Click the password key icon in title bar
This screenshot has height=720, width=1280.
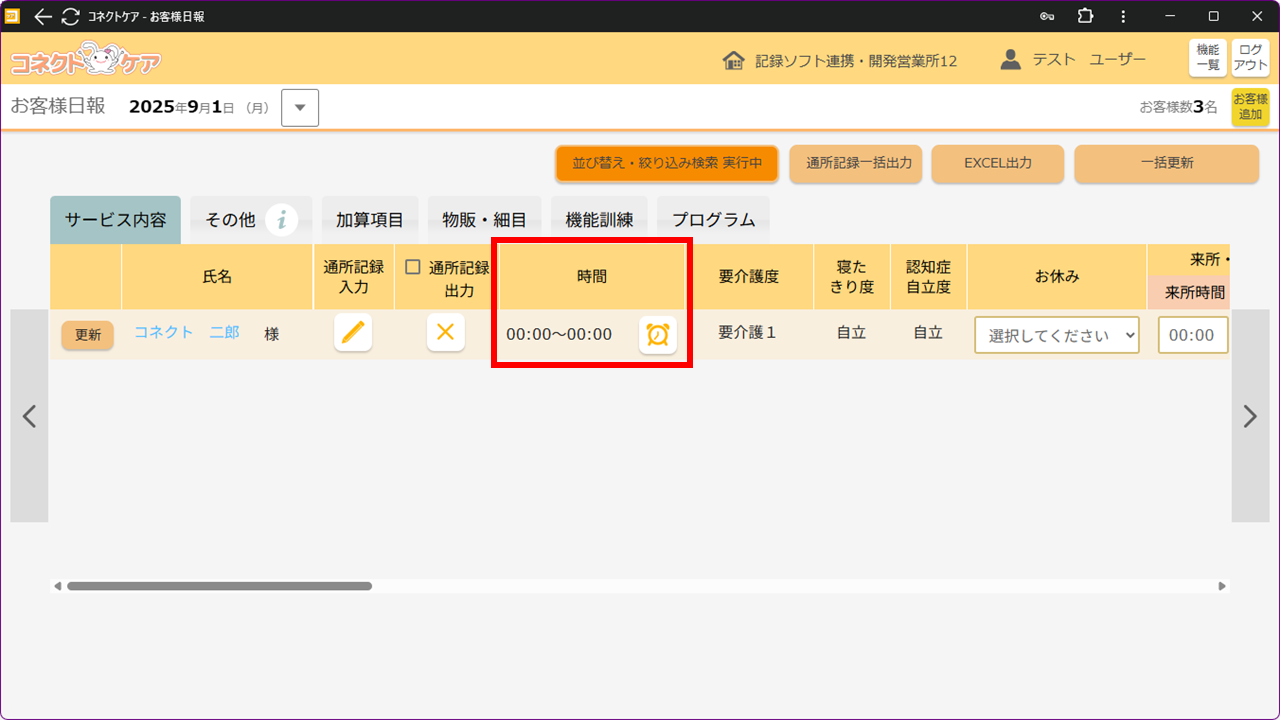point(1047,16)
